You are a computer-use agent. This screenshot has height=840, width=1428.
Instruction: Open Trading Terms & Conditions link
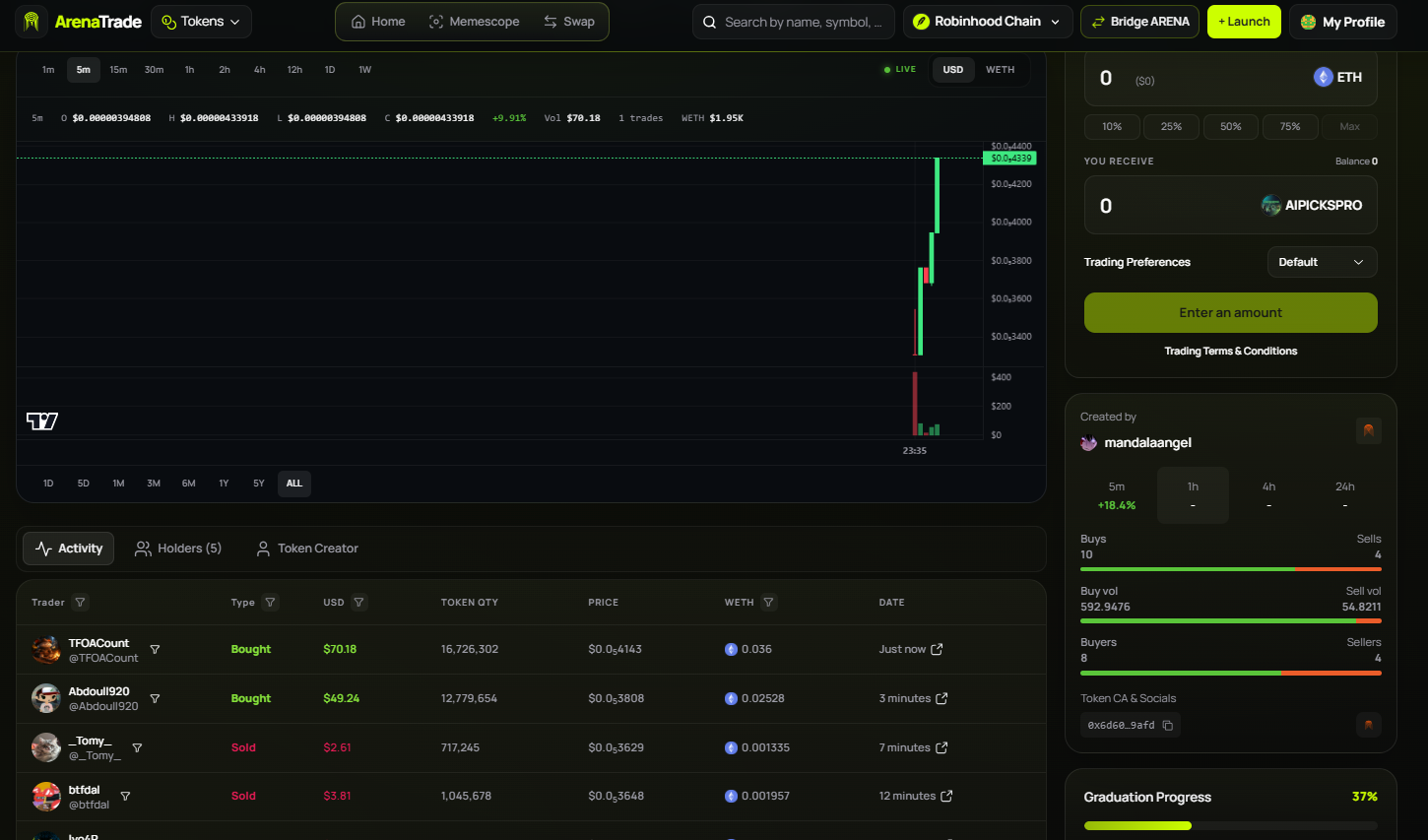pos(1230,351)
